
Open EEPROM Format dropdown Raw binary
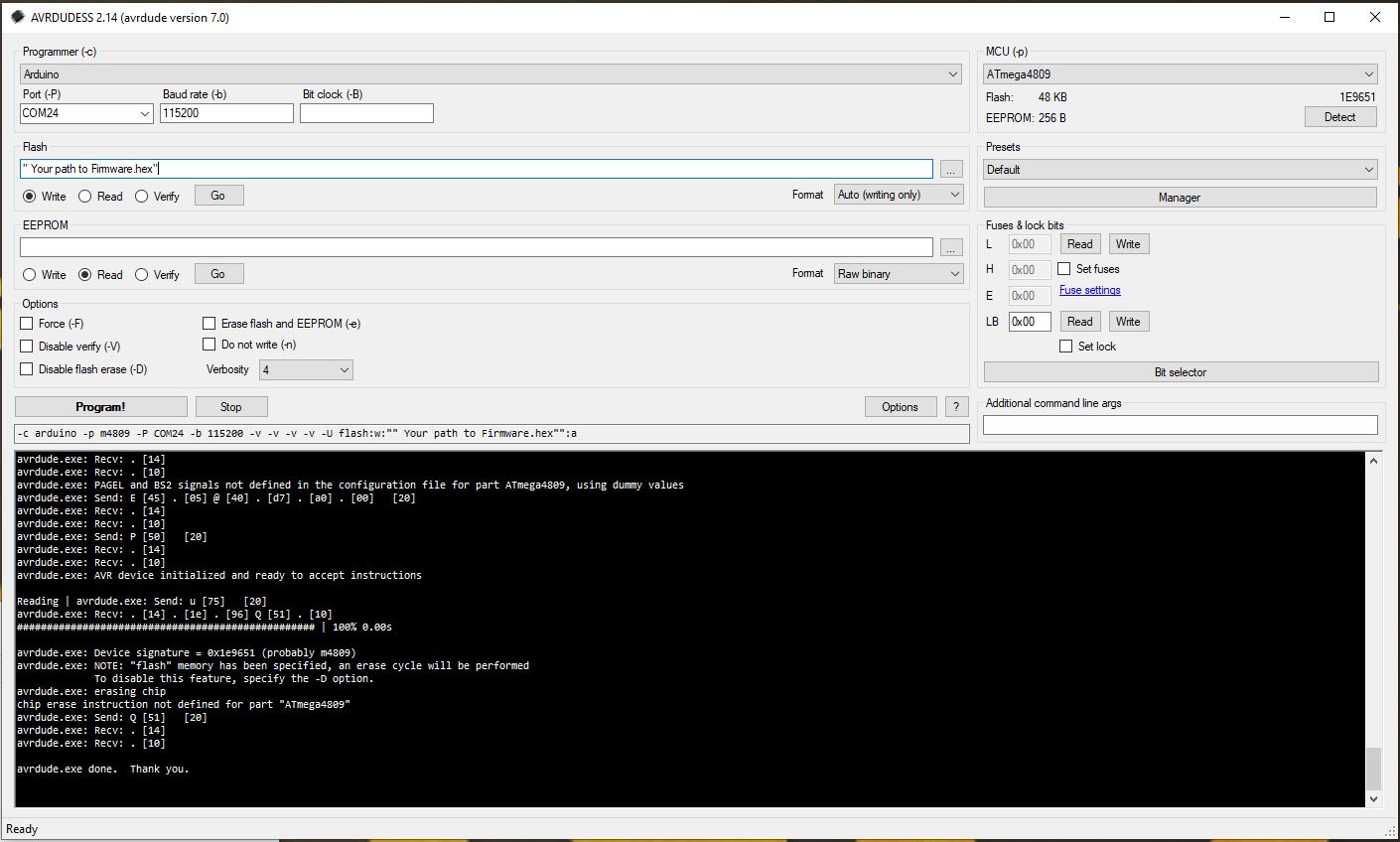pyautogui.click(x=899, y=273)
